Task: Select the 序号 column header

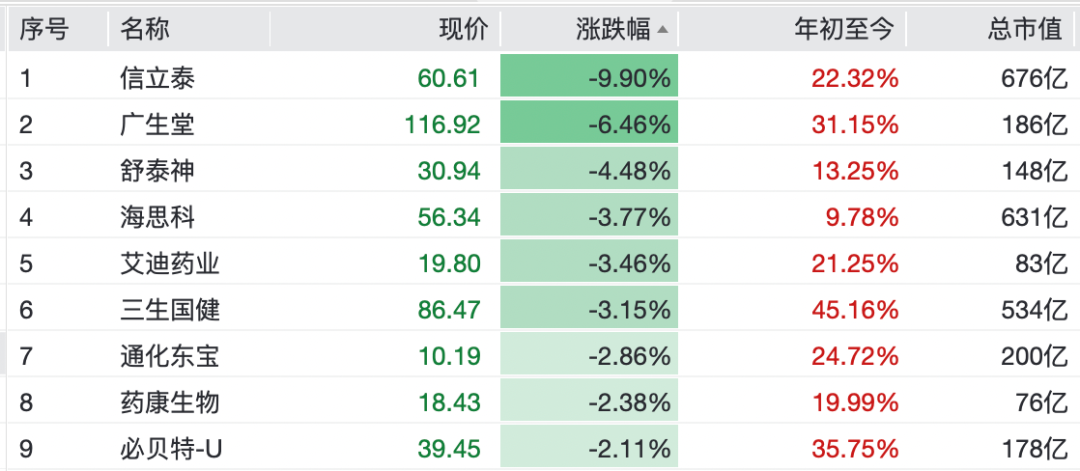Action: click(45, 30)
